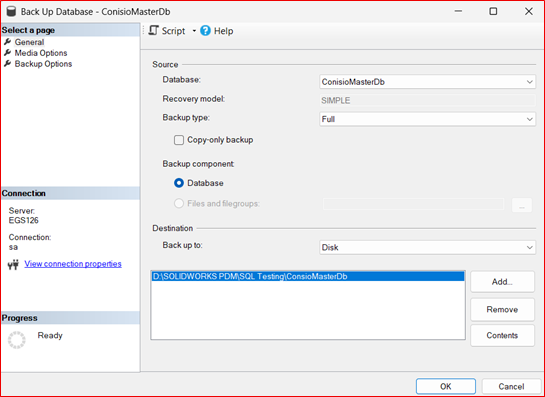Select the D:\SOLIDWORKS PDM backup destination path
Viewport: 545px width, 397px height.
point(308,276)
